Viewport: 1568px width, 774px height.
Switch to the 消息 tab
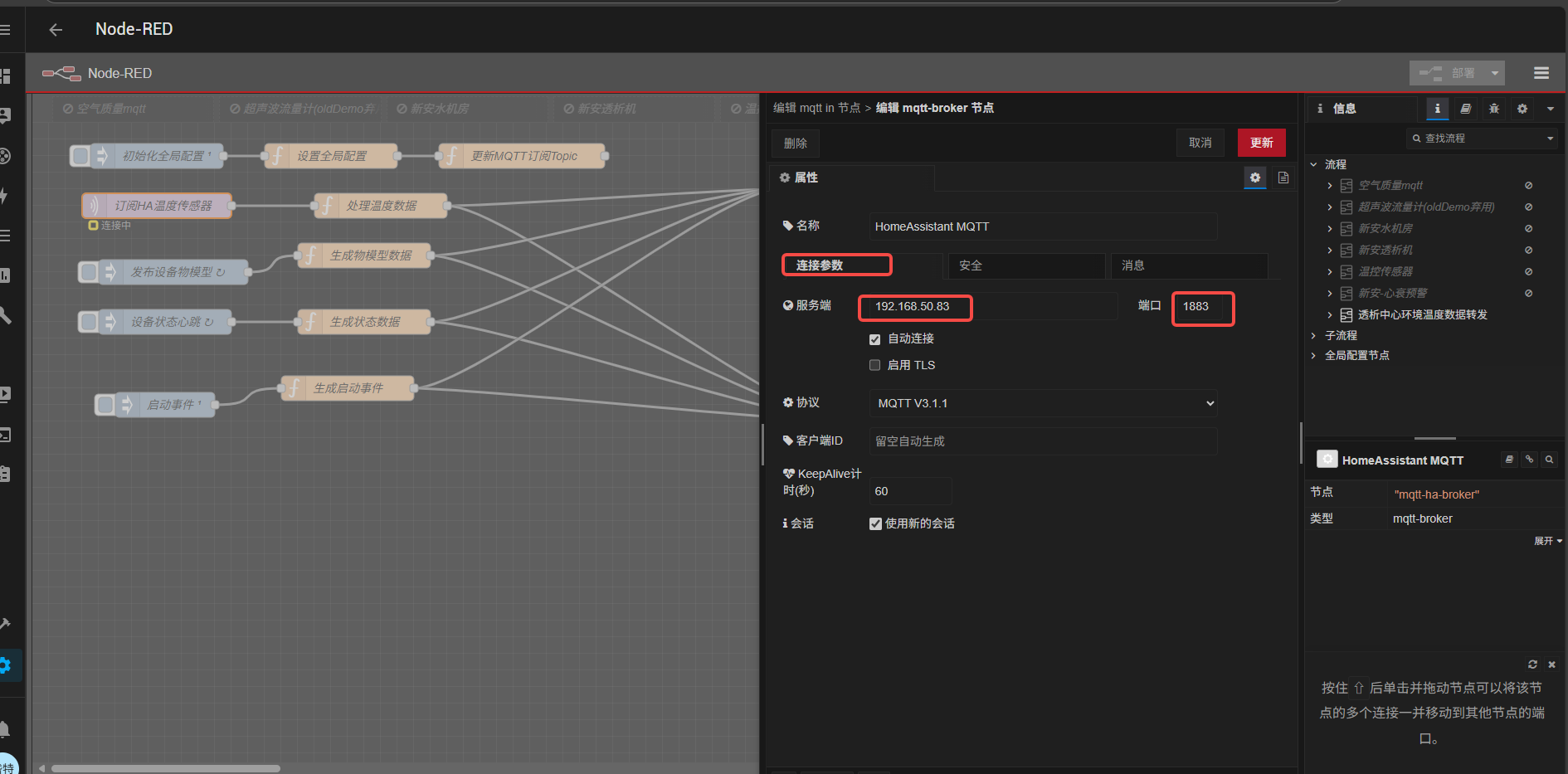pyautogui.click(x=1188, y=265)
